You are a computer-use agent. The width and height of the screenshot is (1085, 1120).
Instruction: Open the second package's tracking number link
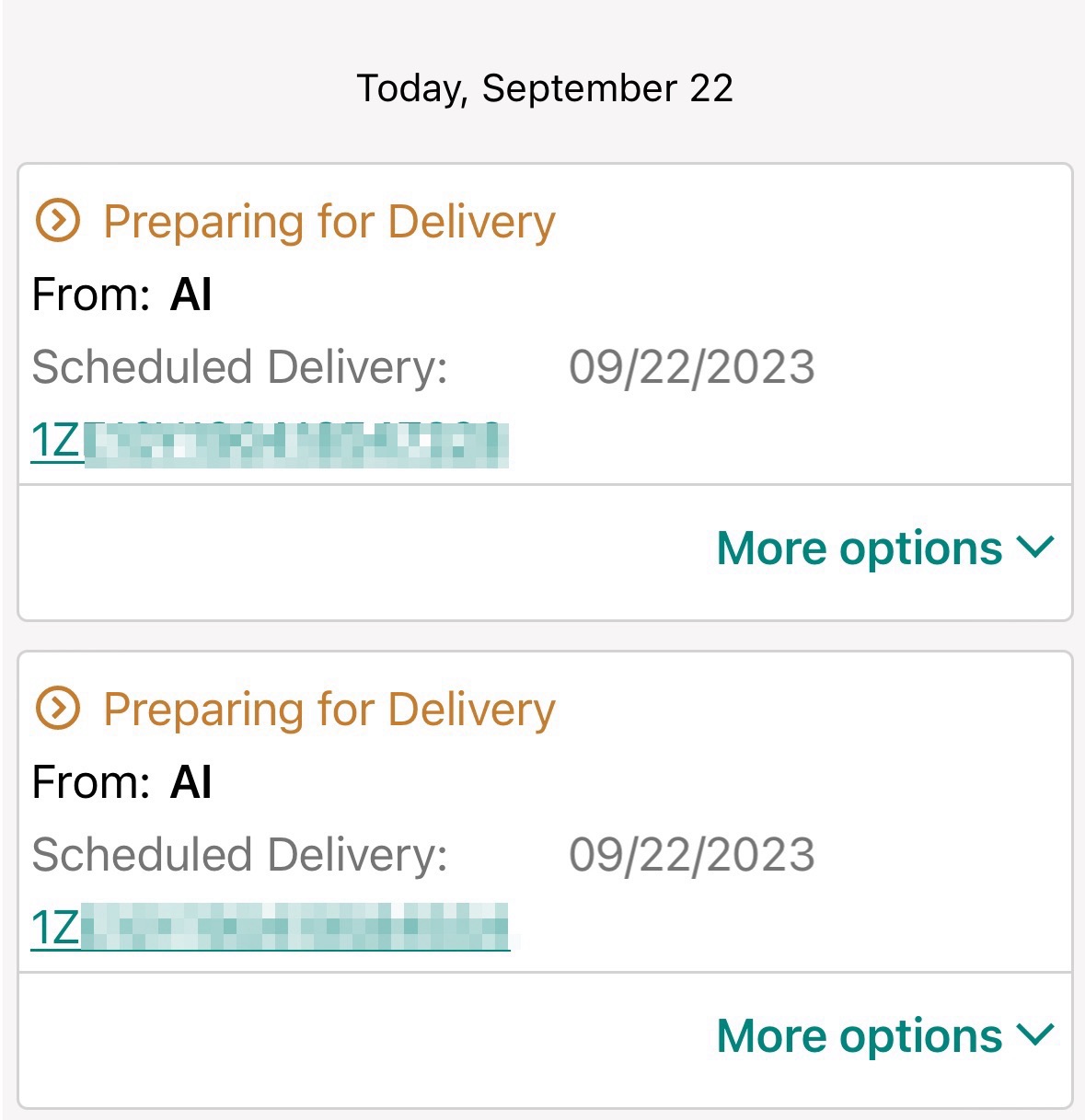[x=270, y=928]
